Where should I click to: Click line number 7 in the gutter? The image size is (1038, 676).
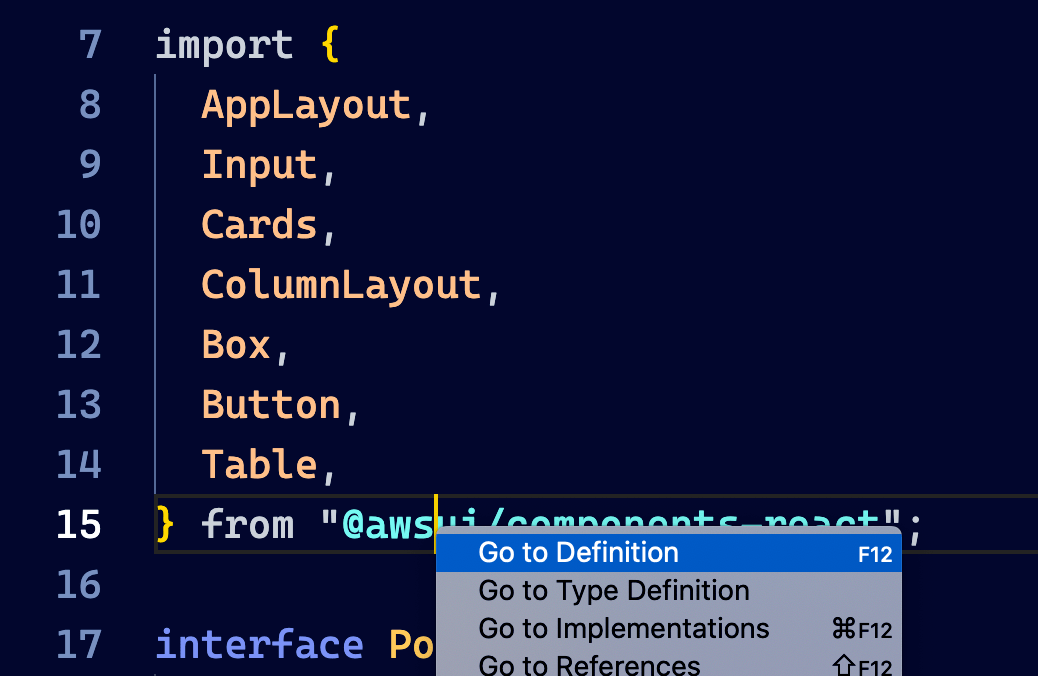90,44
